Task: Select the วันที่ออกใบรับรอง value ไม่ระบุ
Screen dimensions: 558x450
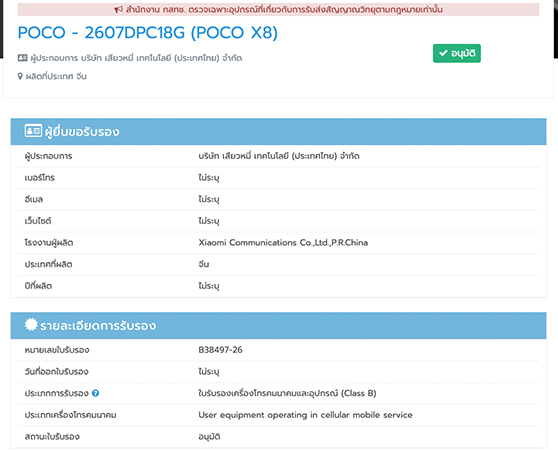Action: pyautogui.click(x=209, y=372)
